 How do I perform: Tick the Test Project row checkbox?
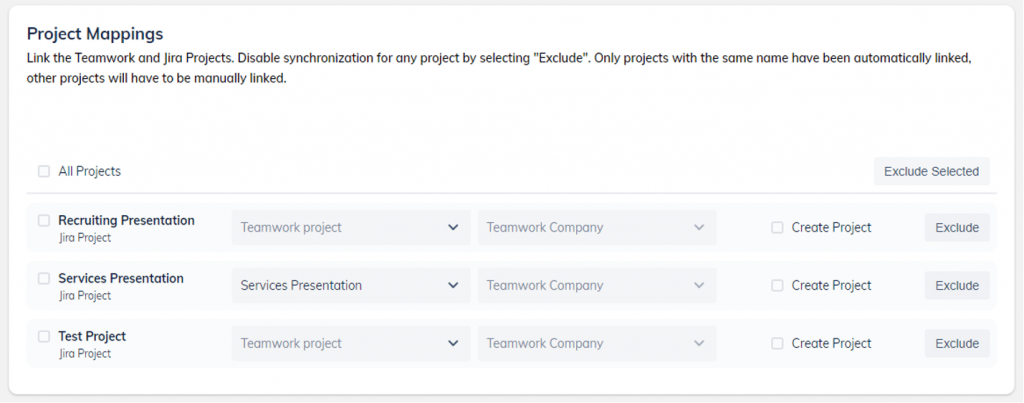pyautogui.click(x=44, y=336)
